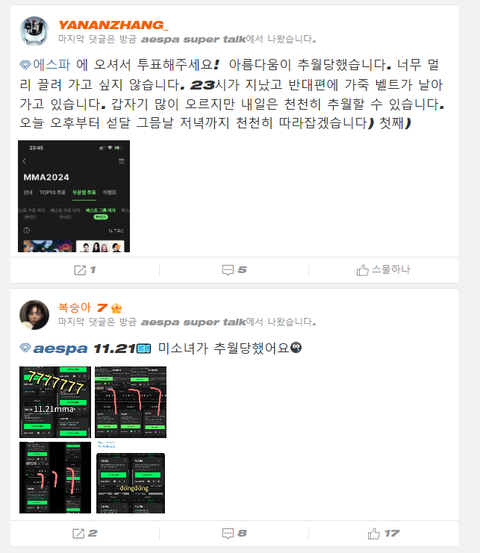Open comments icon showing 8 replies
480x553 pixels.
click(228, 533)
